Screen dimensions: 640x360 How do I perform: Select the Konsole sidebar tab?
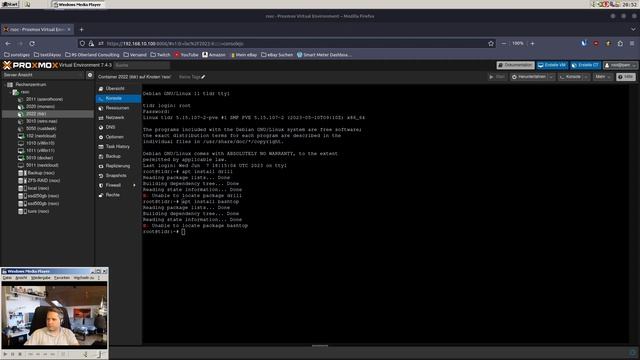(x=118, y=98)
